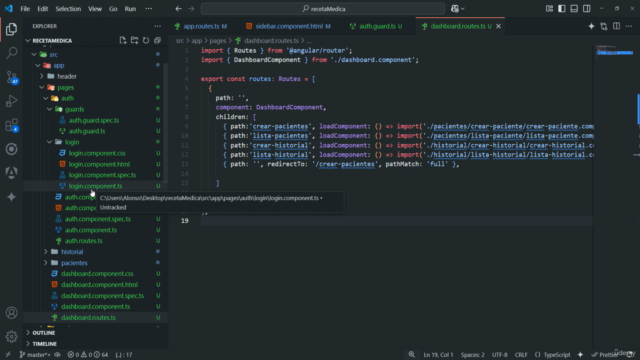The width and height of the screenshot is (640, 360).
Task: Click Ln 19, Col 1 in status bar
Action: coord(438,355)
